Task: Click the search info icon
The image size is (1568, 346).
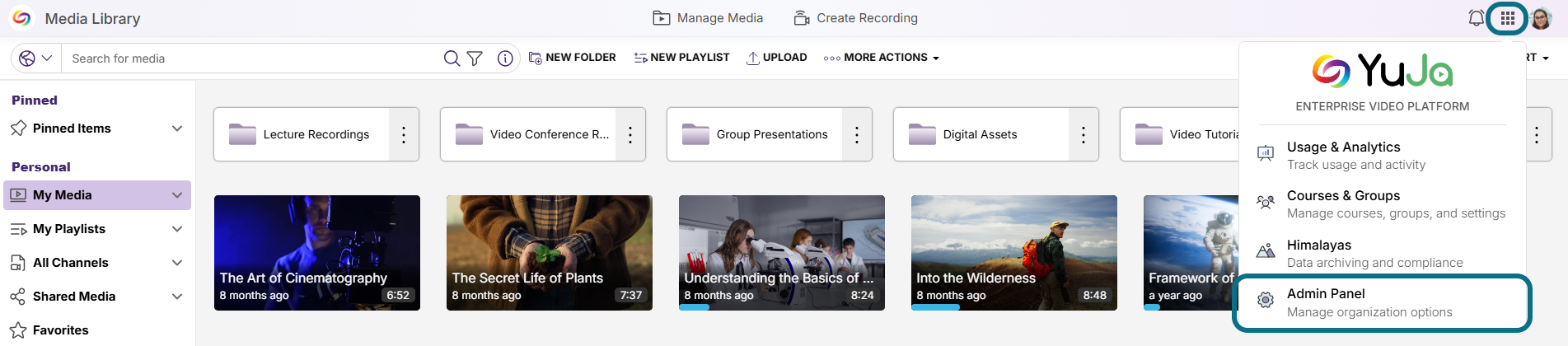Action: point(505,58)
